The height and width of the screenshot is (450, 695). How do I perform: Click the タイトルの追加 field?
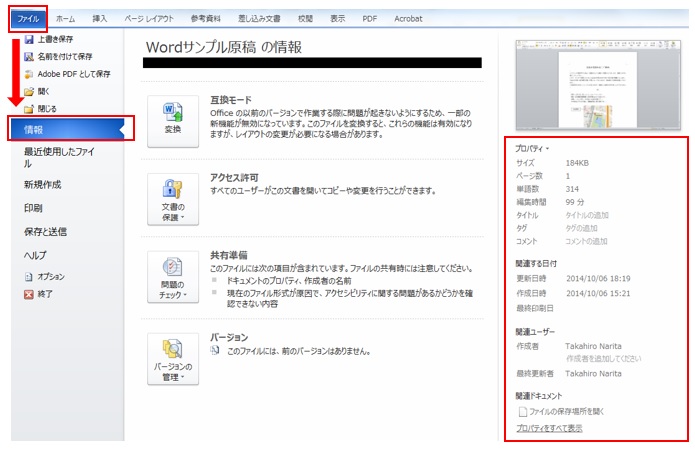(x=587, y=215)
